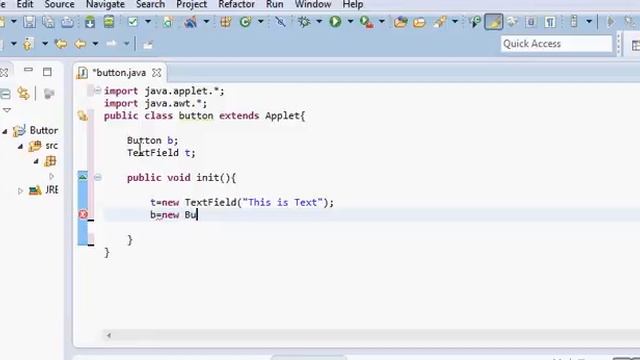Click the quick fix lightbulb on class line
Screen dimensions: 640x360
[x=83, y=116]
